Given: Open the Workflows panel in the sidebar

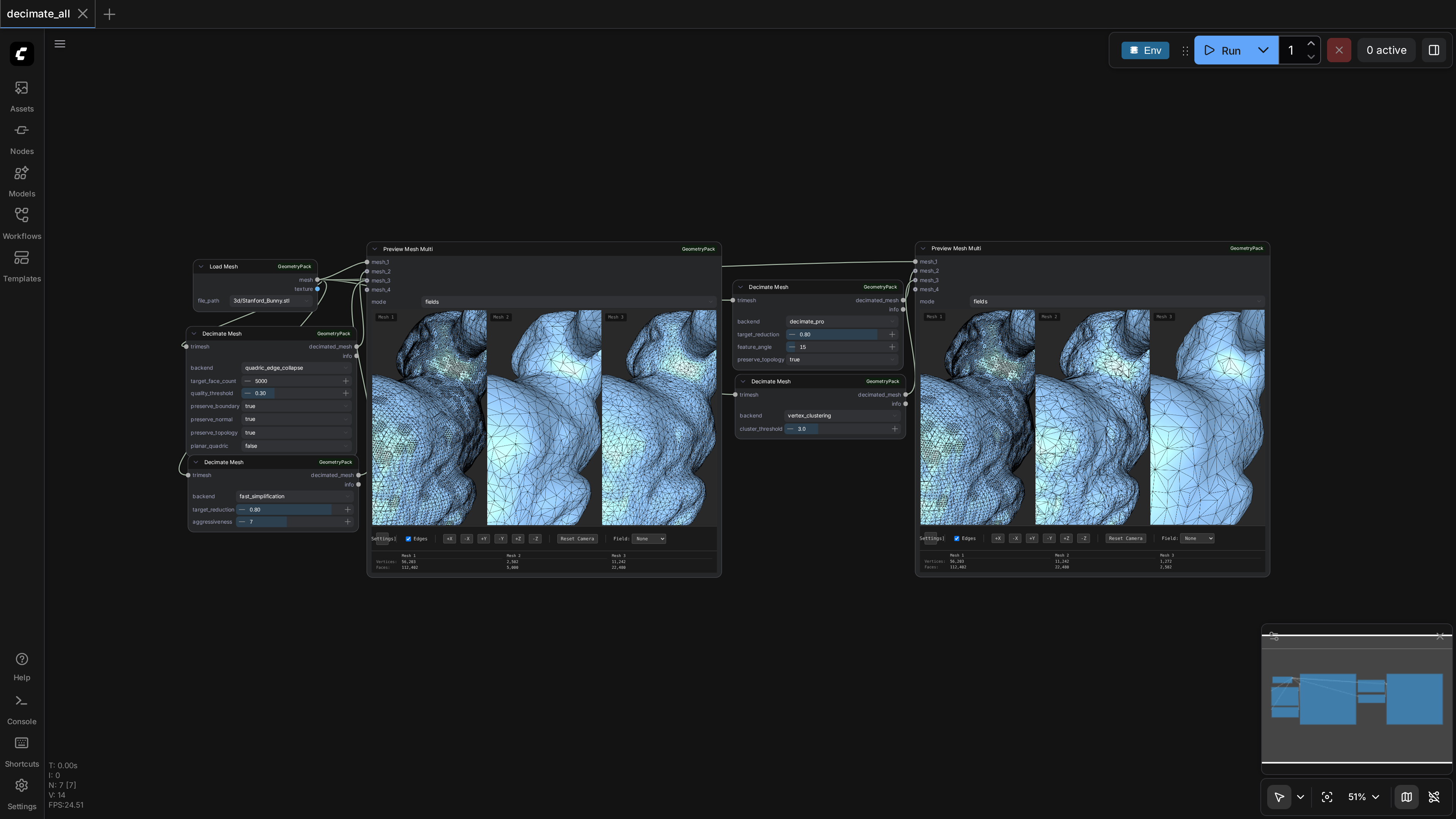Looking at the screenshot, I should pyautogui.click(x=22, y=223).
